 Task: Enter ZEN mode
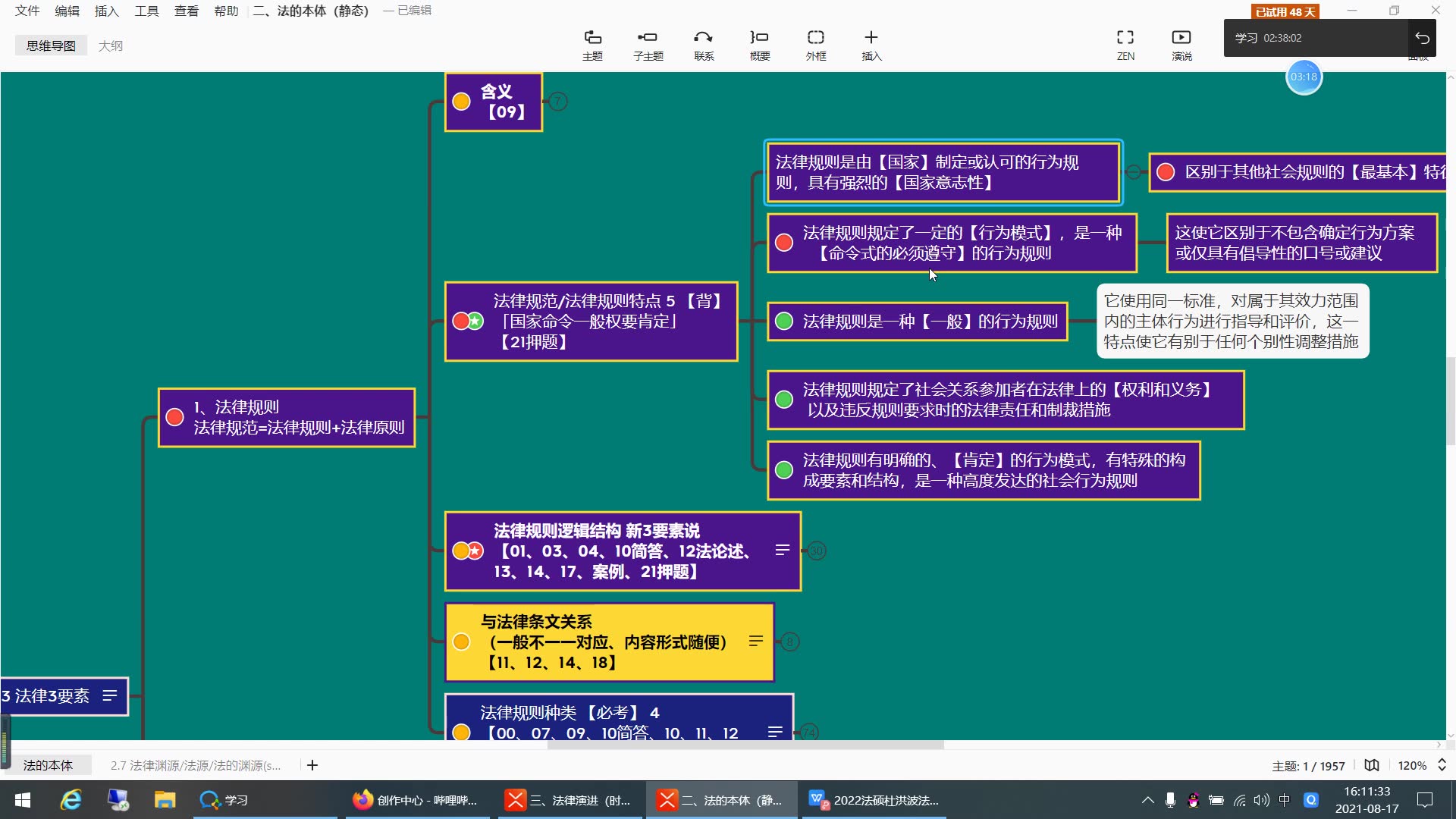coord(1125,45)
